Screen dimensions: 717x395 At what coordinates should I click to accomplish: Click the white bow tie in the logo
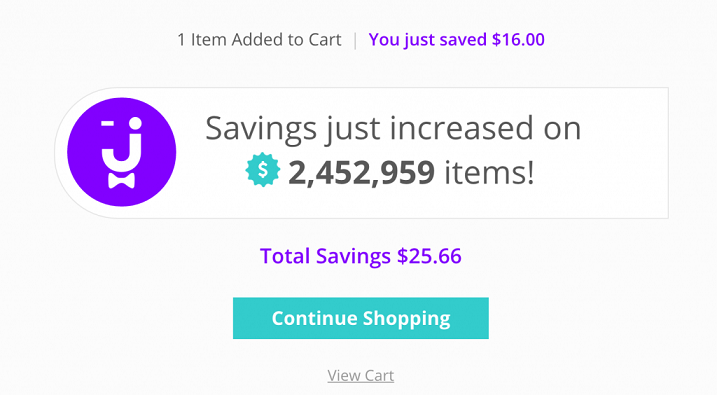coord(122,180)
